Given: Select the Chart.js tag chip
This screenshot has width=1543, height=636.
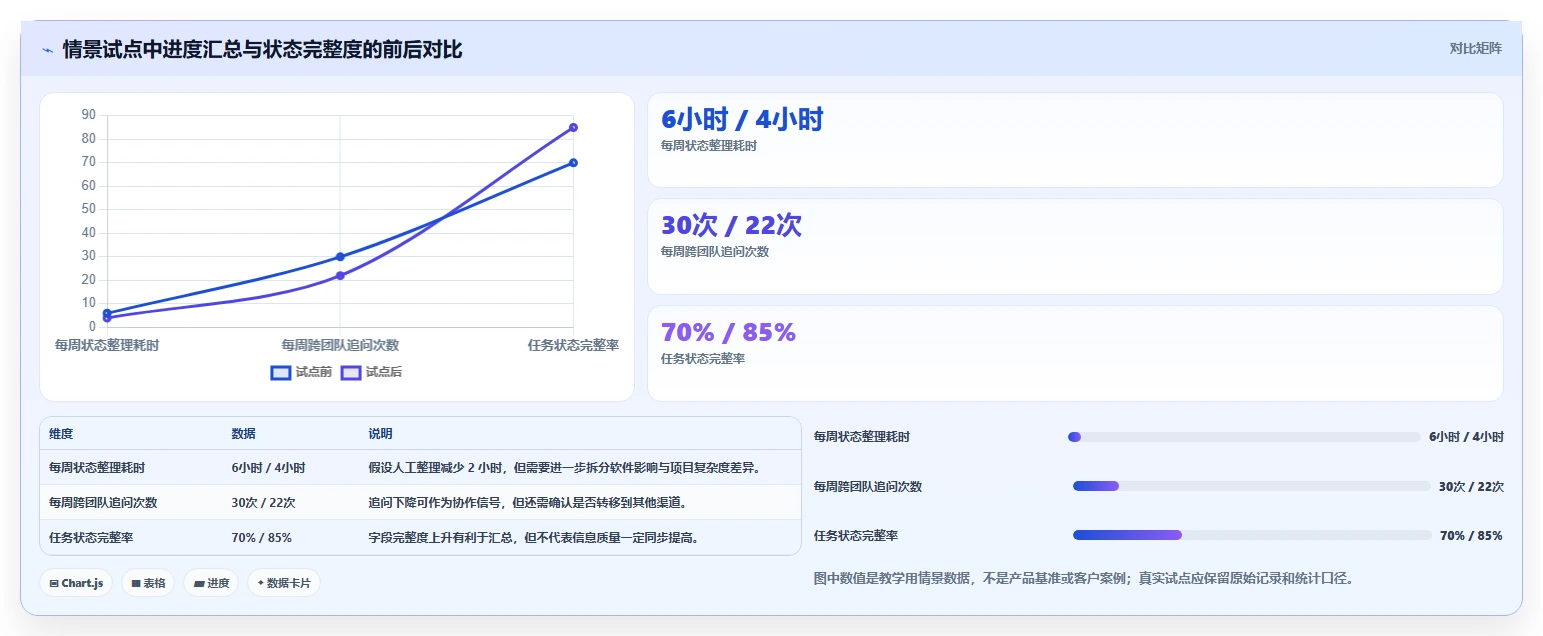Looking at the screenshot, I should coord(76,583).
